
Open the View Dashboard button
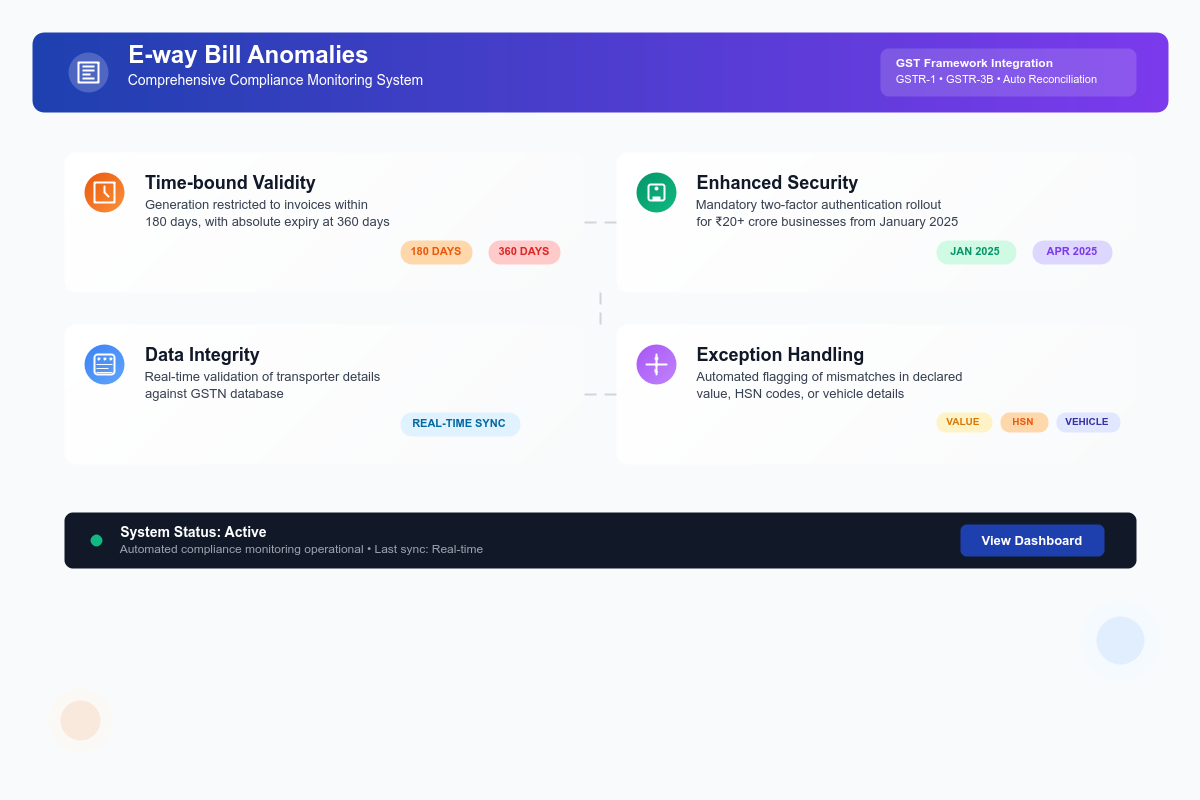click(1032, 540)
